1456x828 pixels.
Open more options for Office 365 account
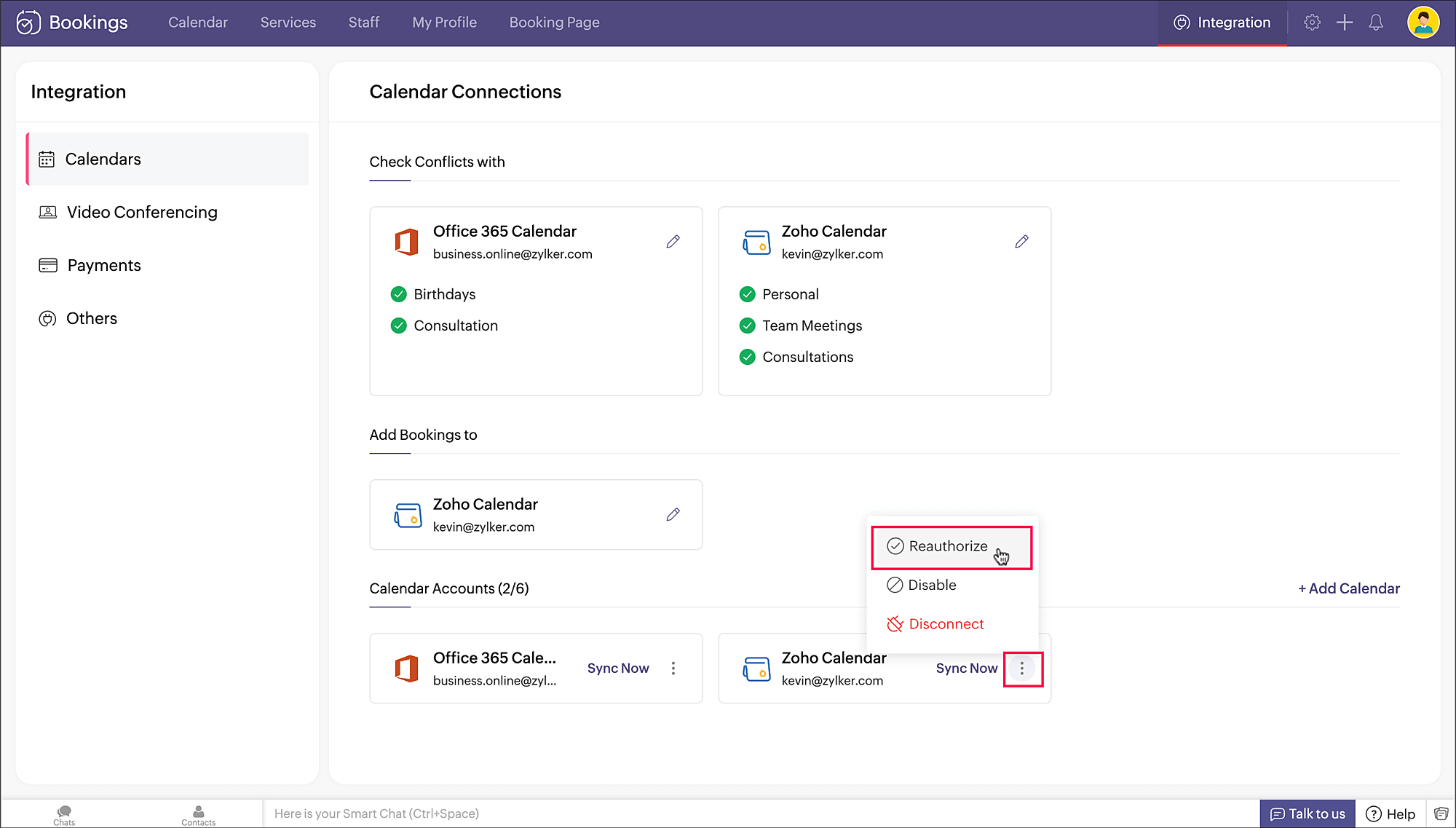(x=673, y=669)
